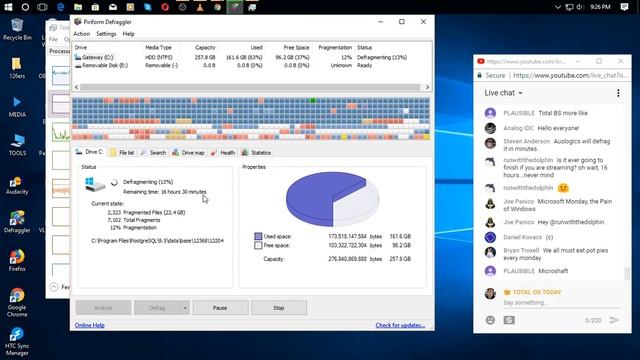The image size is (640, 360).
Task: Open the TOOLS desktop shortcut
Action: click(17, 145)
